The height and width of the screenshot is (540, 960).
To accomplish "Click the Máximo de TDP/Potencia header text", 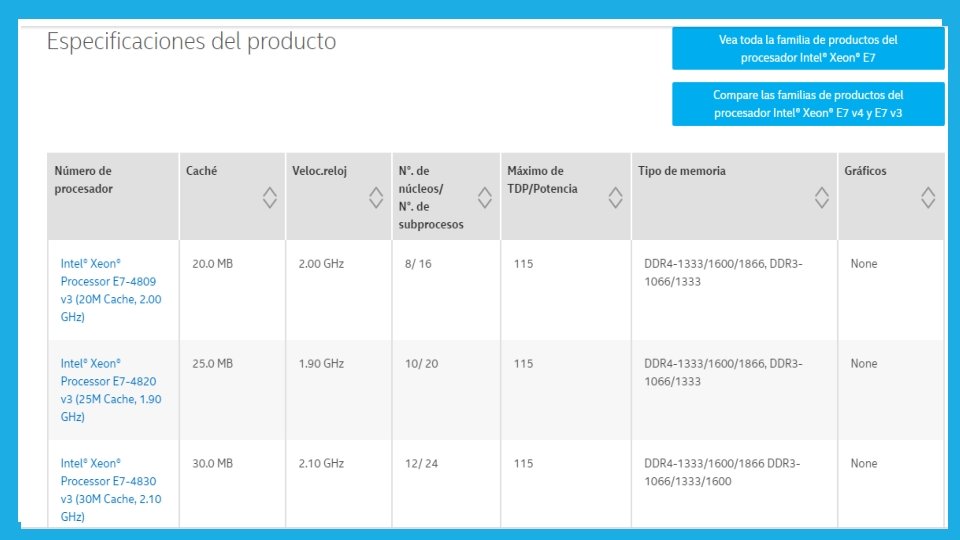I will point(542,179).
